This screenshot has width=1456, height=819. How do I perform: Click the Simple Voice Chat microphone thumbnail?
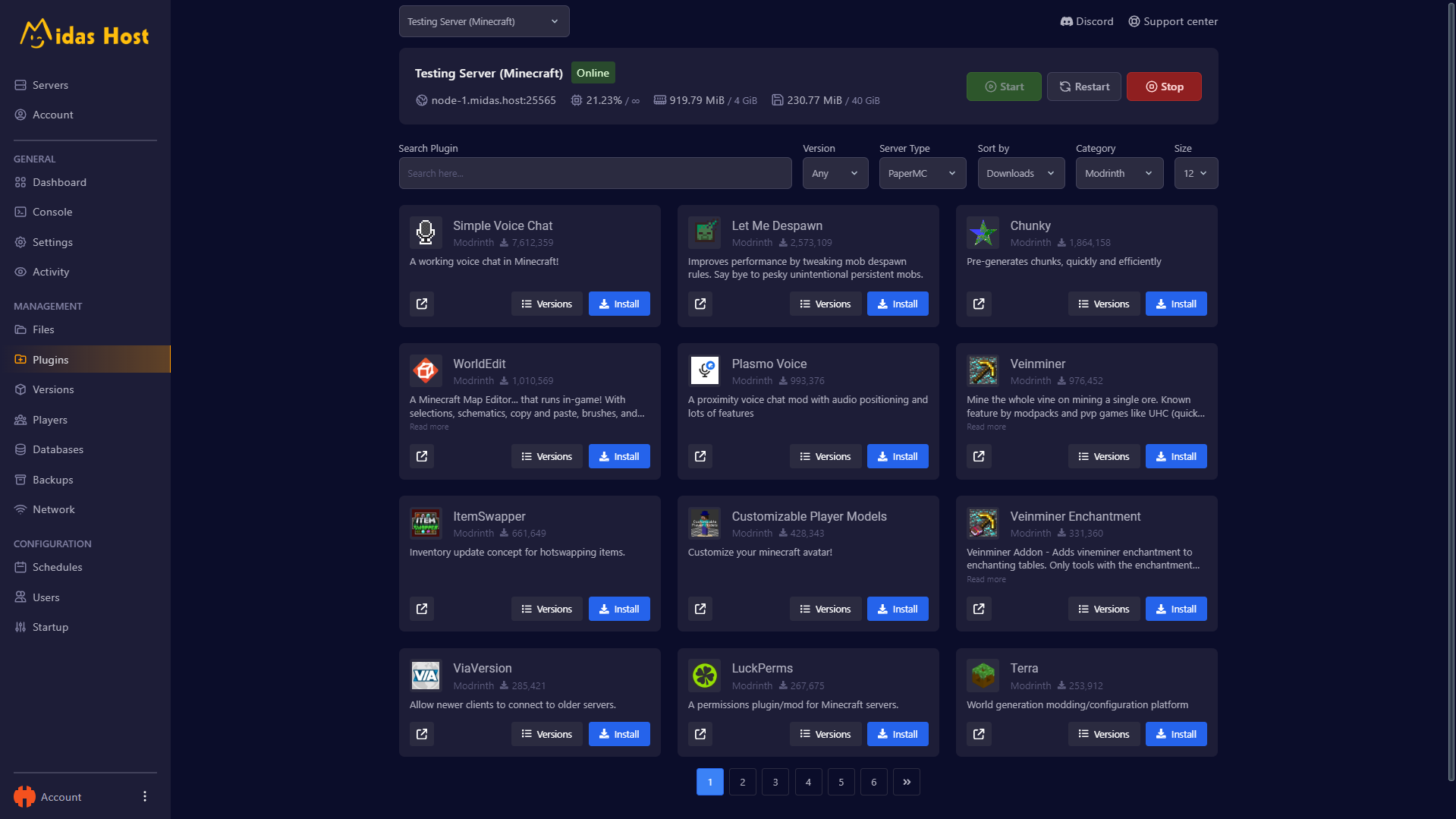[426, 232]
